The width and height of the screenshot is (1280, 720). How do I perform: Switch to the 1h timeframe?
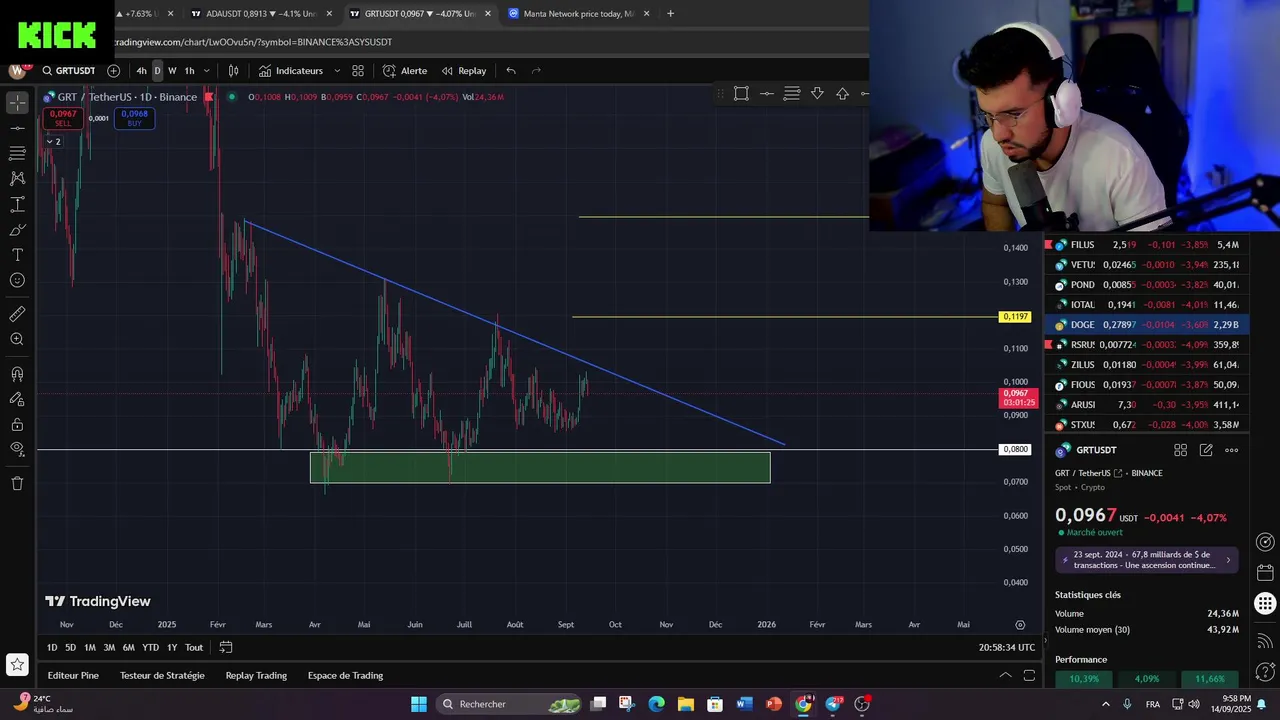(189, 71)
